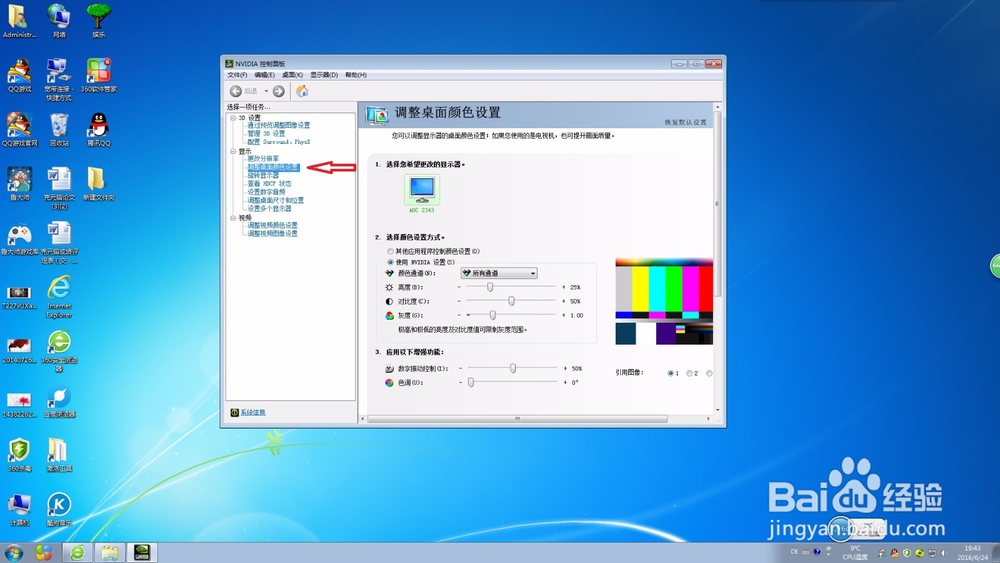Open 360软件管家 desktop icon

click(x=98, y=76)
